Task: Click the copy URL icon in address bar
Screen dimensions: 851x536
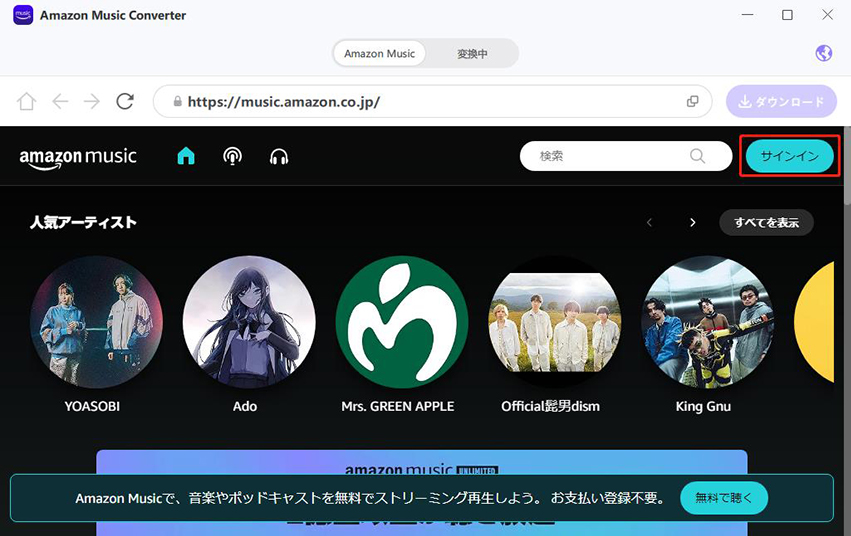Action: click(693, 101)
